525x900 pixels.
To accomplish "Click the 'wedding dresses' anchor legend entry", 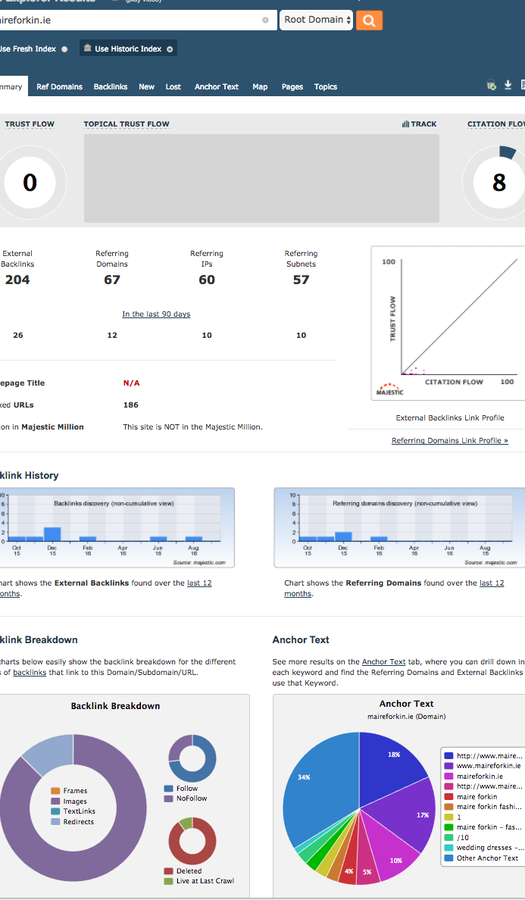I will (x=484, y=848).
